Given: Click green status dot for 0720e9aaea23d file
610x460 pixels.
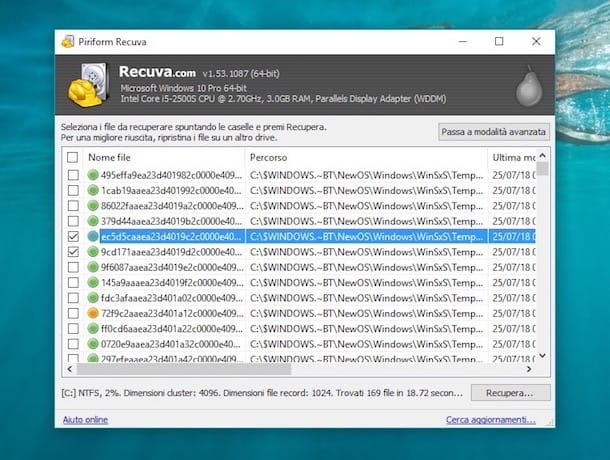Looking at the screenshot, I should tap(93, 344).
